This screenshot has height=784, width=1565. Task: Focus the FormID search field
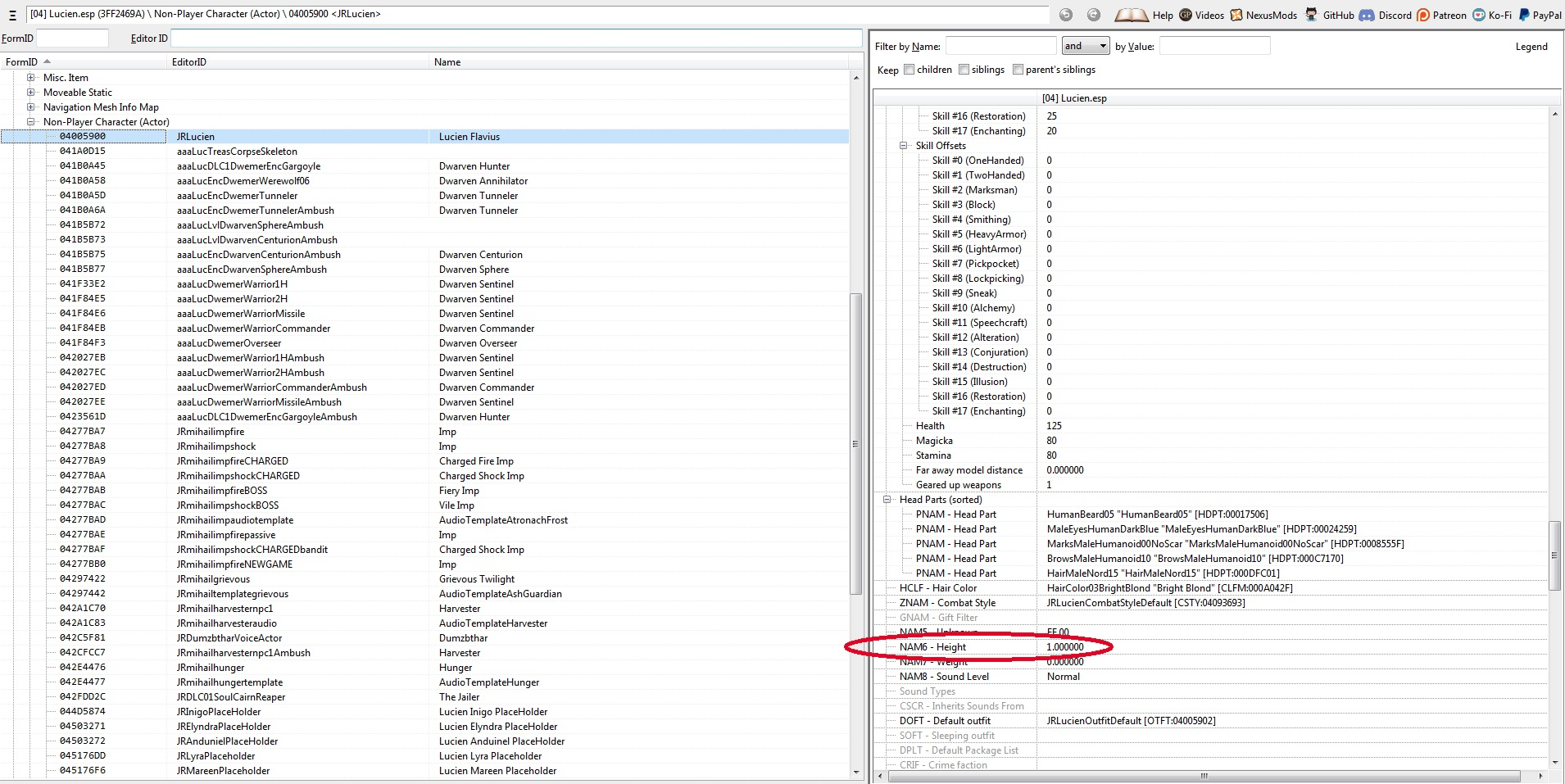click(72, 39)
